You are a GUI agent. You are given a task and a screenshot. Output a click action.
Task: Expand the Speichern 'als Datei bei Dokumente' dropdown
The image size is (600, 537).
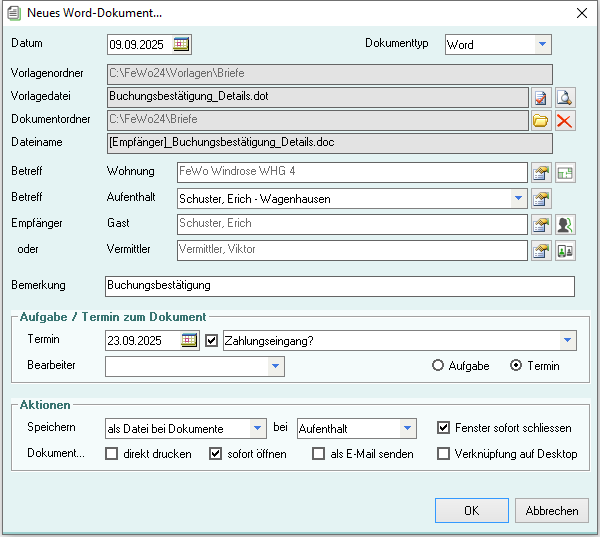[x=258, y=428]
